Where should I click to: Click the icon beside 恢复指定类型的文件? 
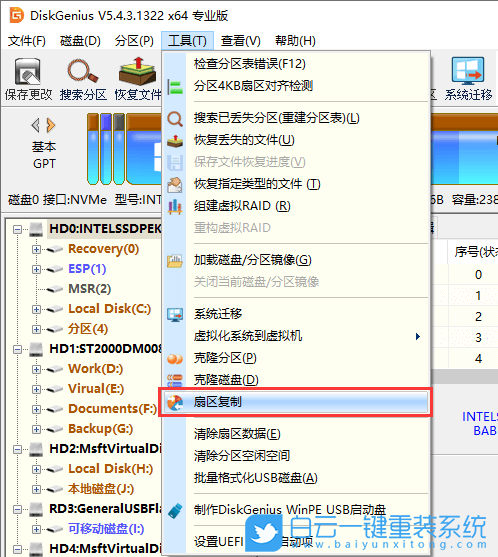tap(175, 185)
